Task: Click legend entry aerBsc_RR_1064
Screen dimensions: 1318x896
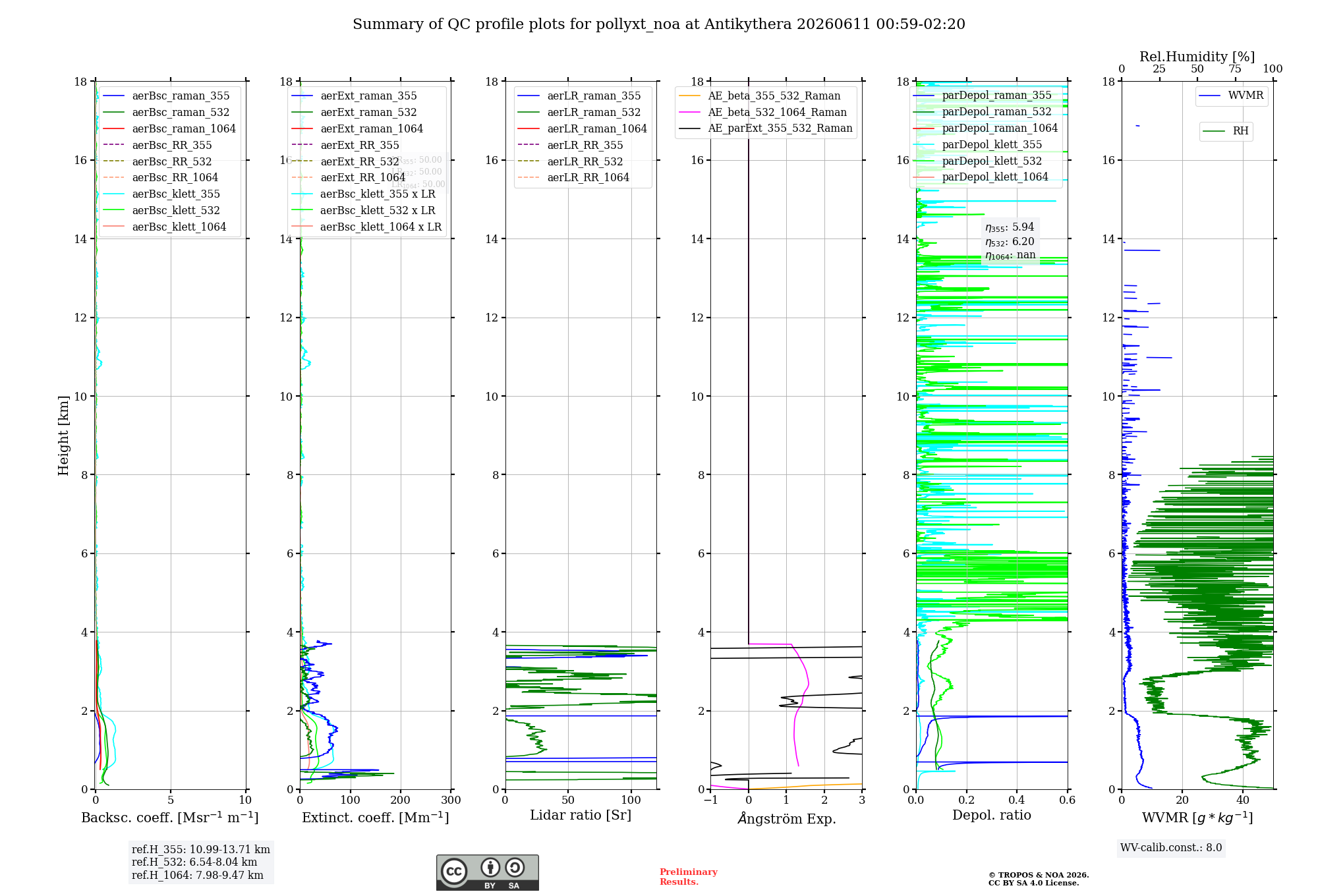Action: coord(161,178)
